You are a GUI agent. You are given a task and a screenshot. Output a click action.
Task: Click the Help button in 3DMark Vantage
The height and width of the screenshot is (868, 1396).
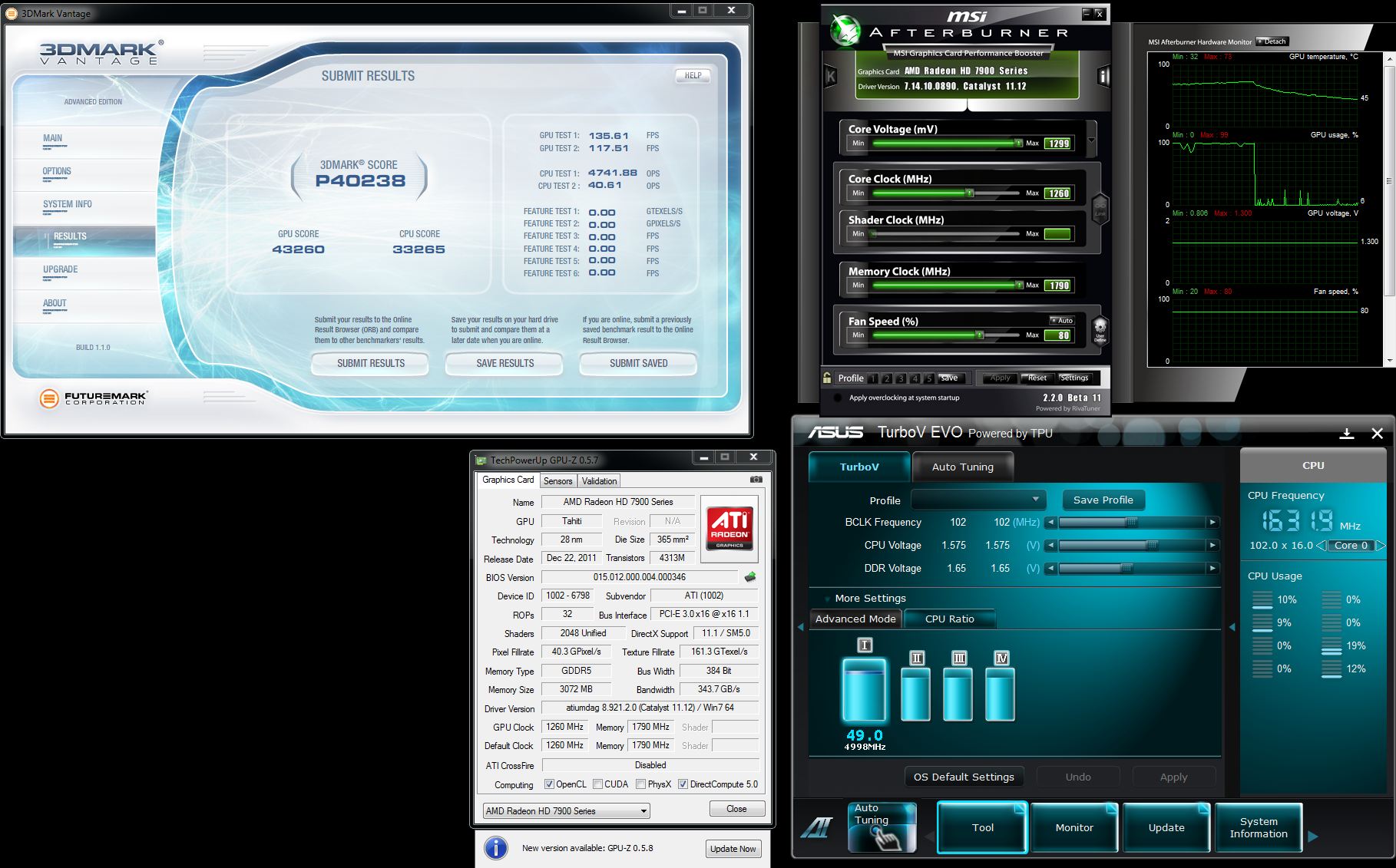(693, 75)
